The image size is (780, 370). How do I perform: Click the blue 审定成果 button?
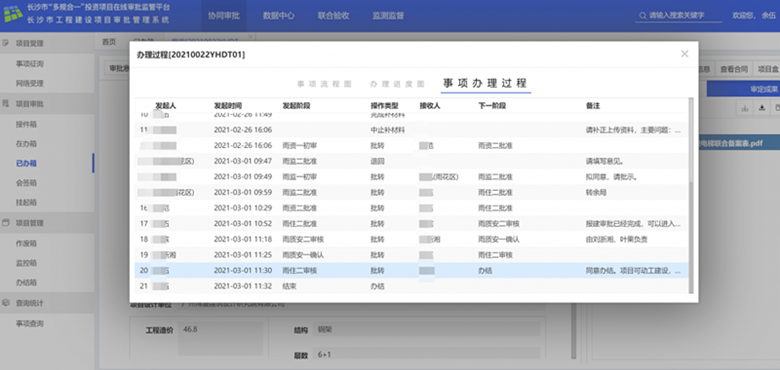743,90
